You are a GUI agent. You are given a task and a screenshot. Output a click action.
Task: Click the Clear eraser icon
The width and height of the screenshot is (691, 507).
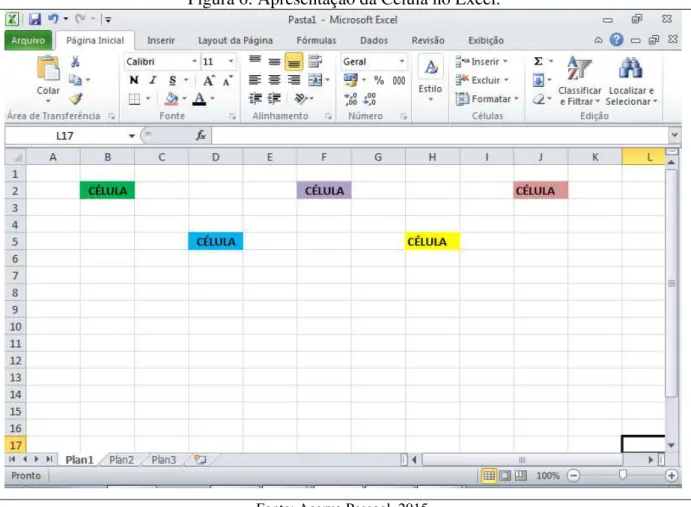tap(539, 99)
